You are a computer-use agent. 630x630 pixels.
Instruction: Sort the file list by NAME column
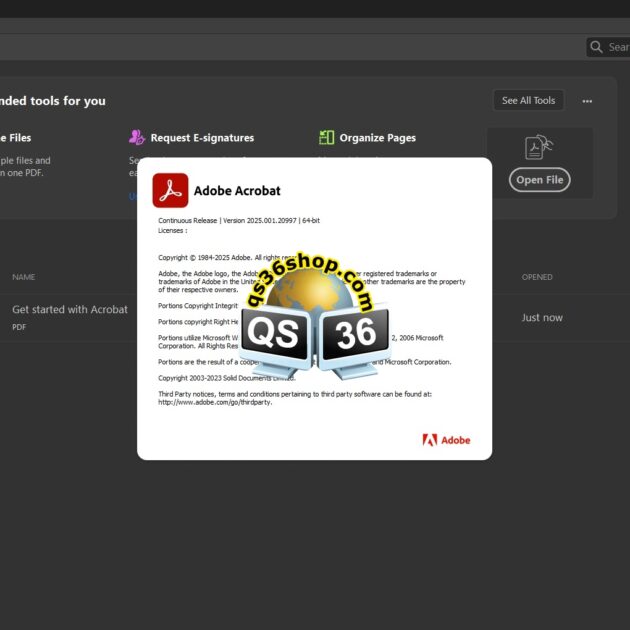24,277
